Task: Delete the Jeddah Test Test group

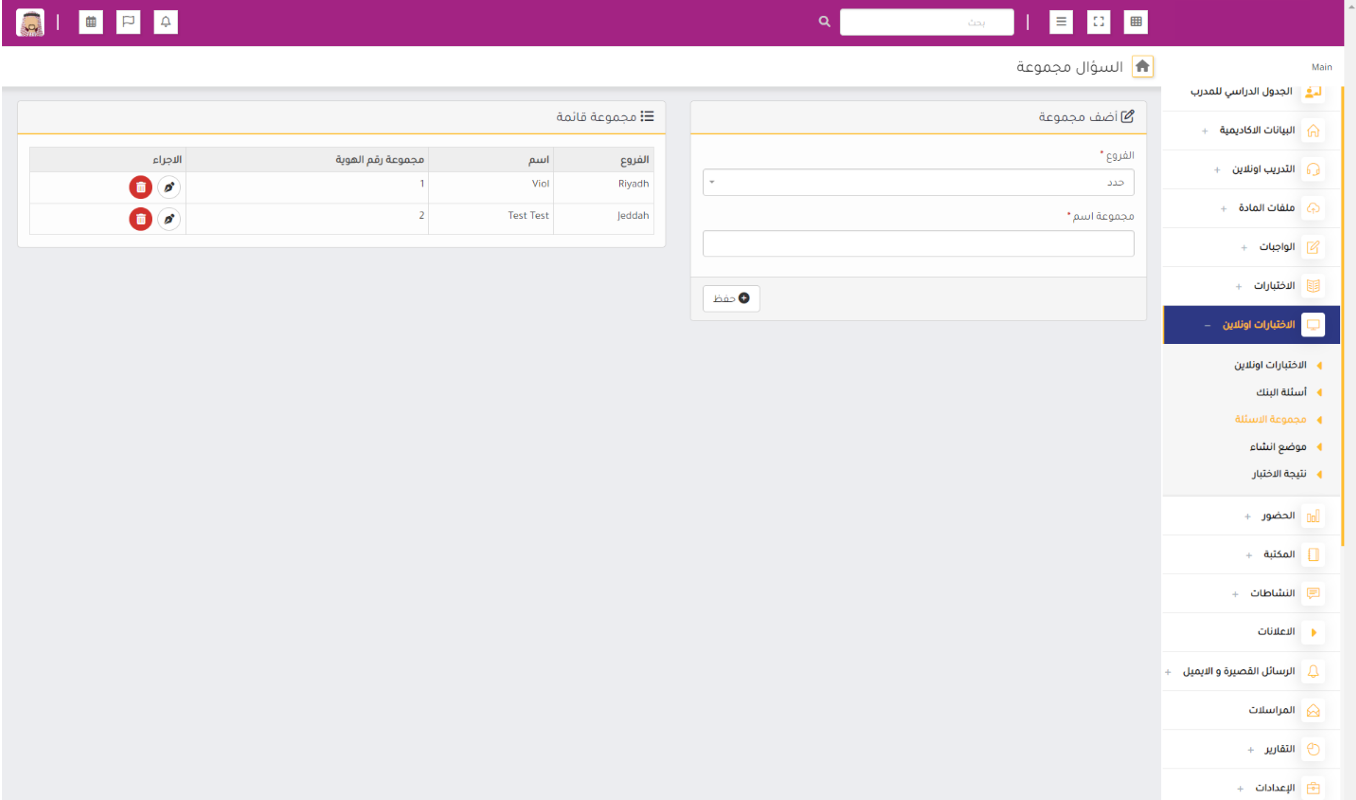Action: (x=141, y=218)
